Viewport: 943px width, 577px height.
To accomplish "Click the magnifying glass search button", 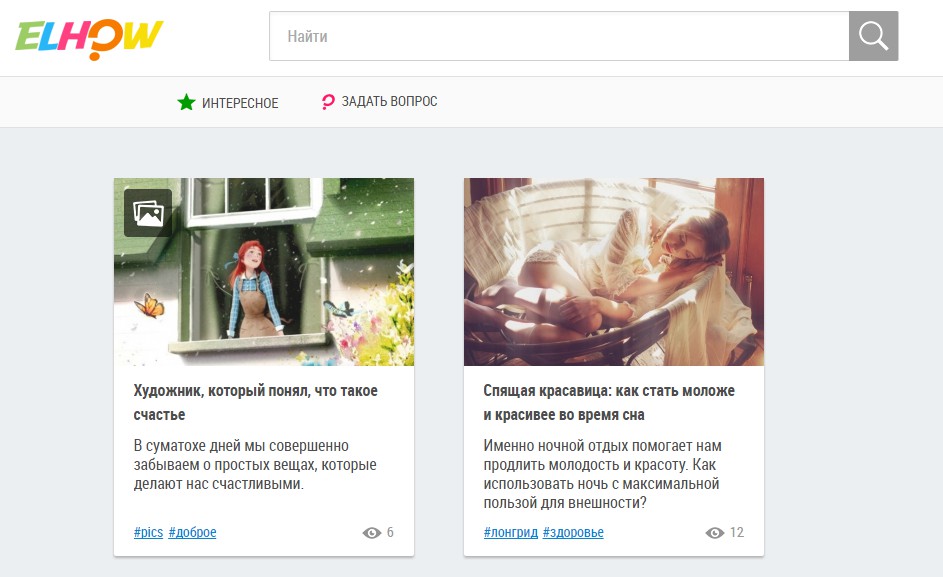I will point(873,36).
